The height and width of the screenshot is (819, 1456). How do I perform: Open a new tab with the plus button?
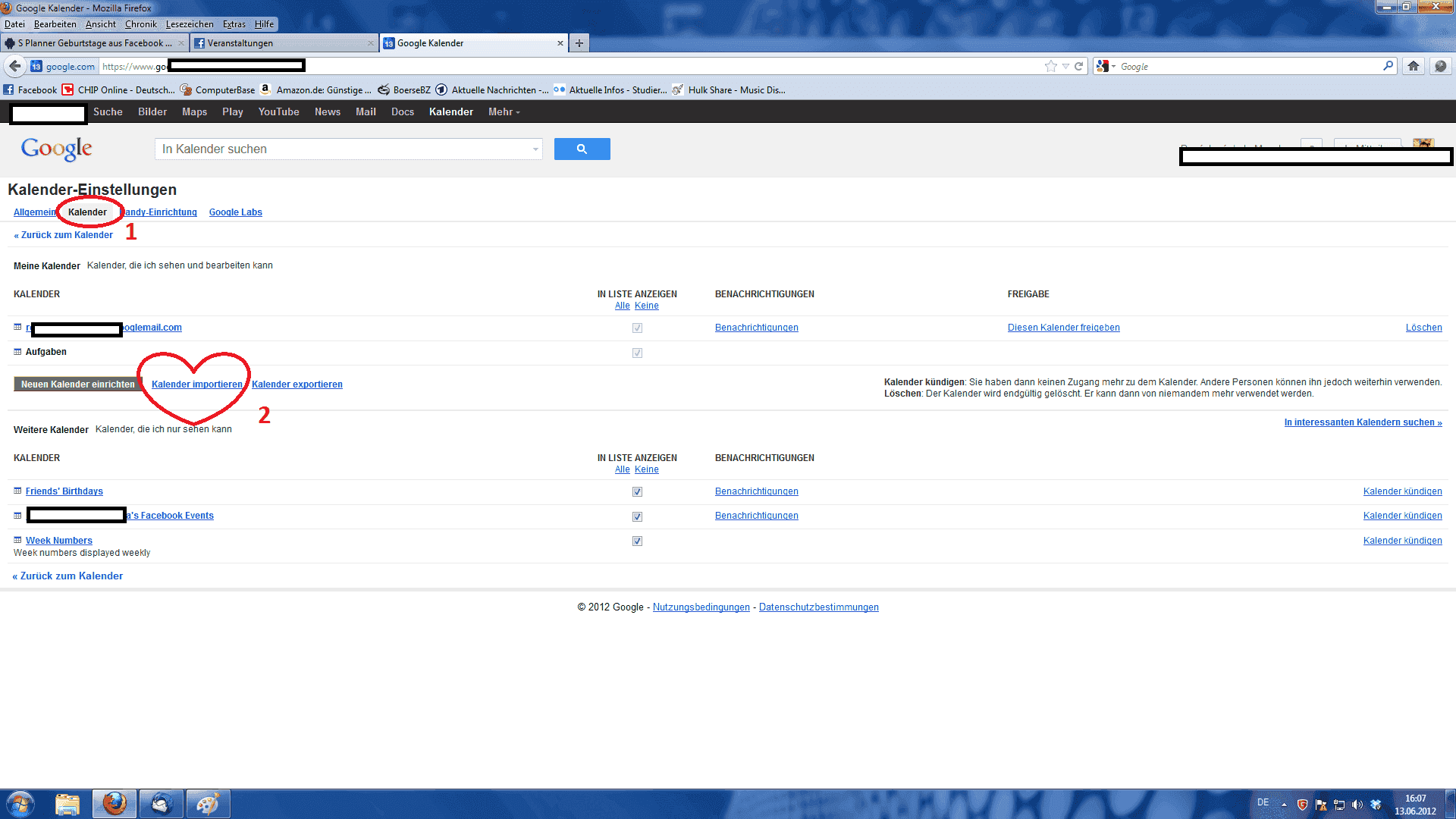click(579, 43)
